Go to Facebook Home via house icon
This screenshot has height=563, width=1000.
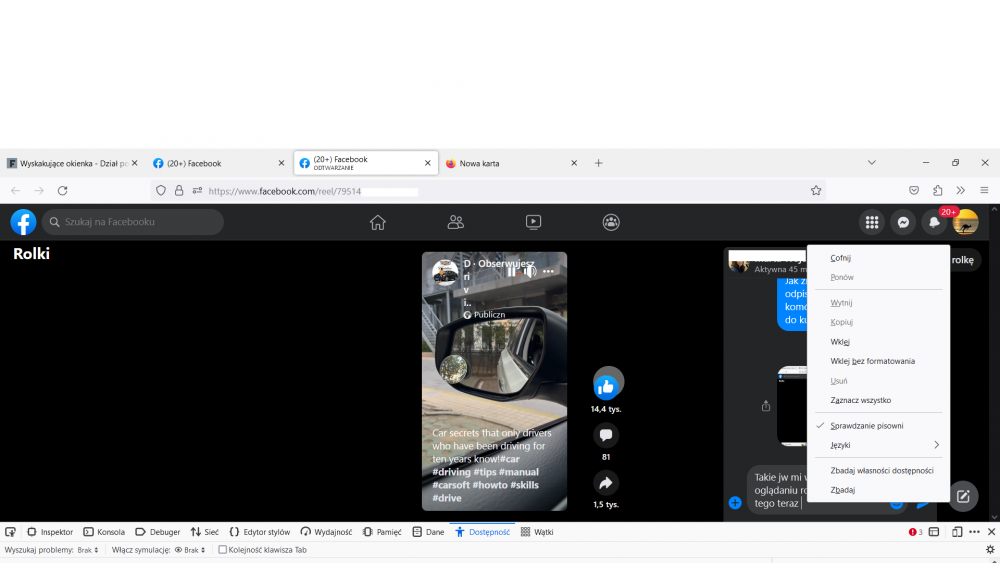[x=377, y=222]
